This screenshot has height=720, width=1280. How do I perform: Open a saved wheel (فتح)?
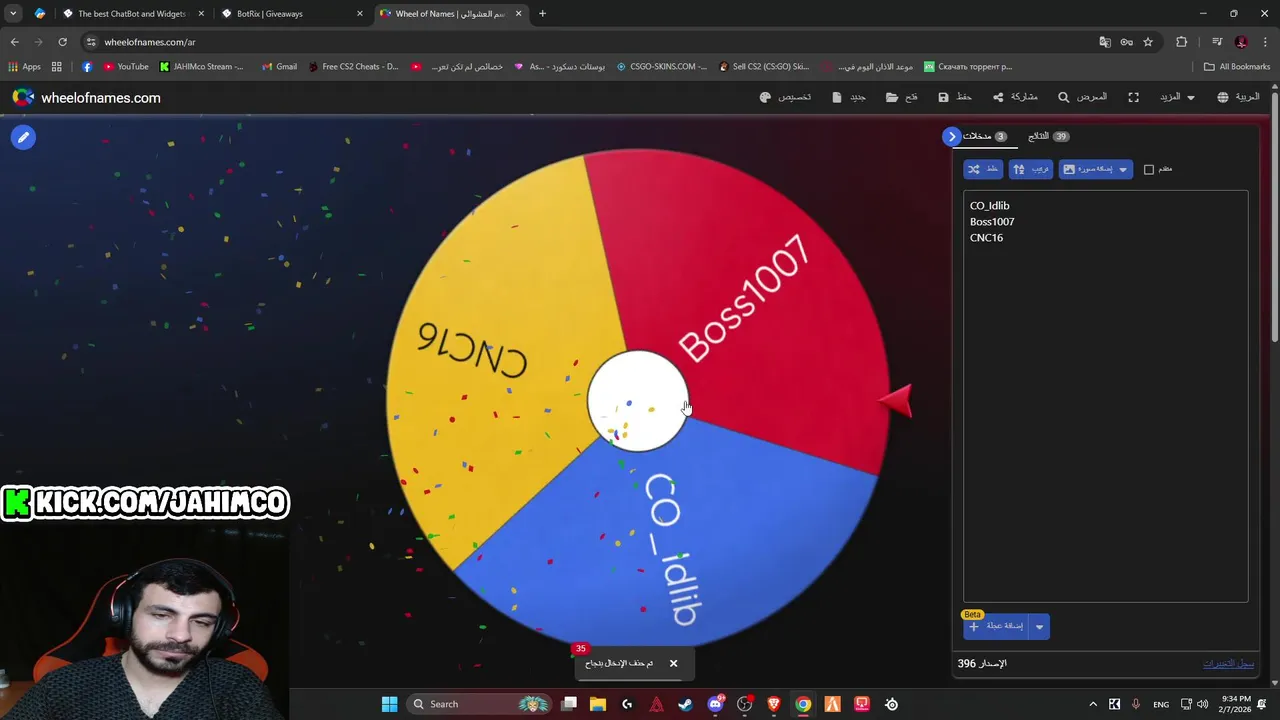(x=902, y=97)
